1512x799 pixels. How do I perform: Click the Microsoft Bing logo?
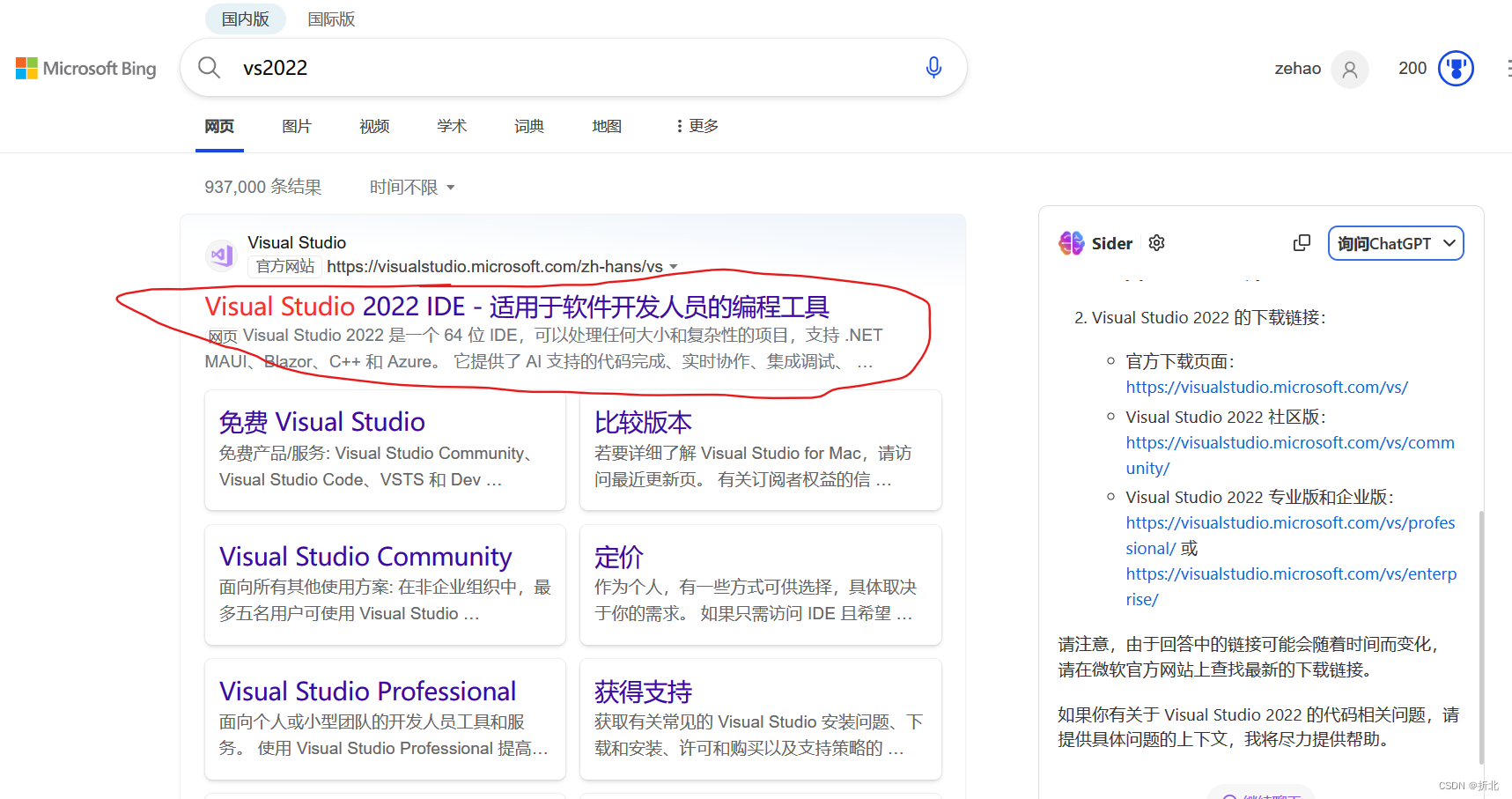click(85, 68)
